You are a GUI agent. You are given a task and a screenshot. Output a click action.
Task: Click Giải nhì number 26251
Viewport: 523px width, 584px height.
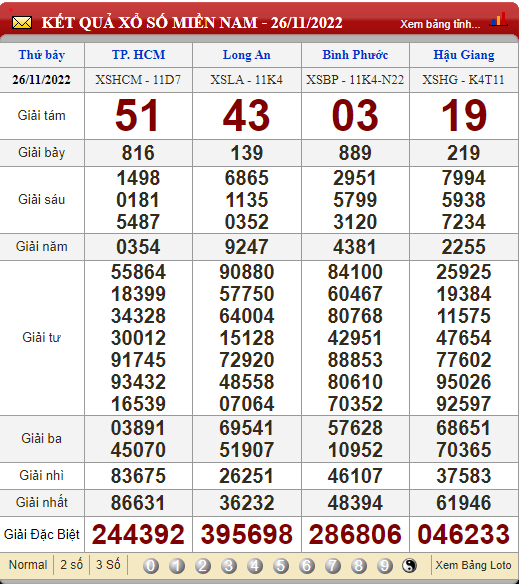pyautogui.click(x=247, y=476)
